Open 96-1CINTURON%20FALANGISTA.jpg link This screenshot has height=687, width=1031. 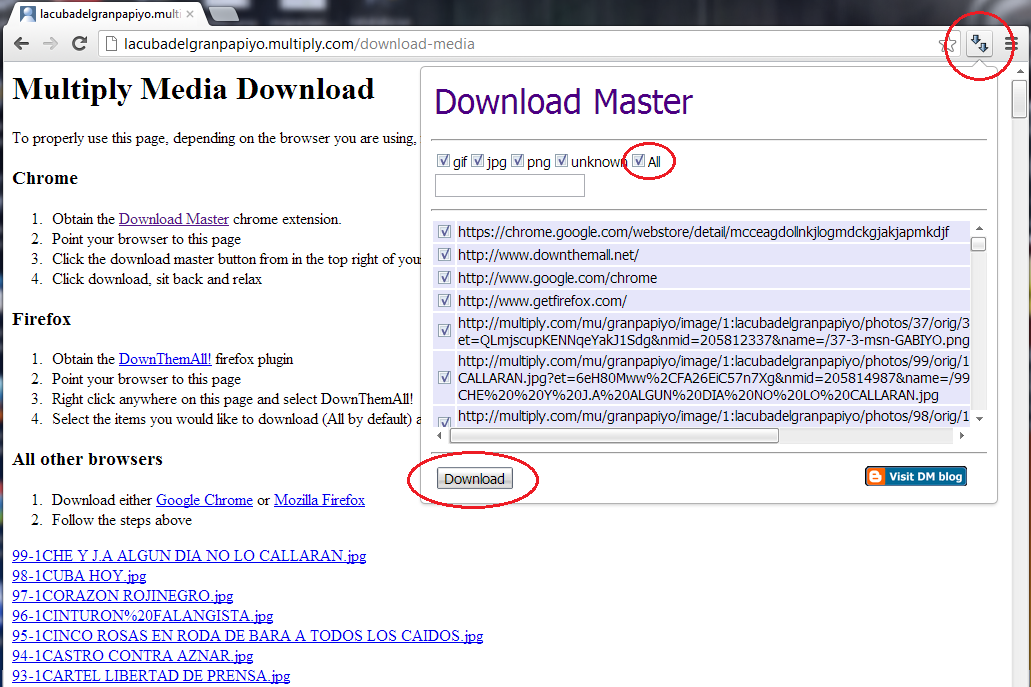coord(143,616)
